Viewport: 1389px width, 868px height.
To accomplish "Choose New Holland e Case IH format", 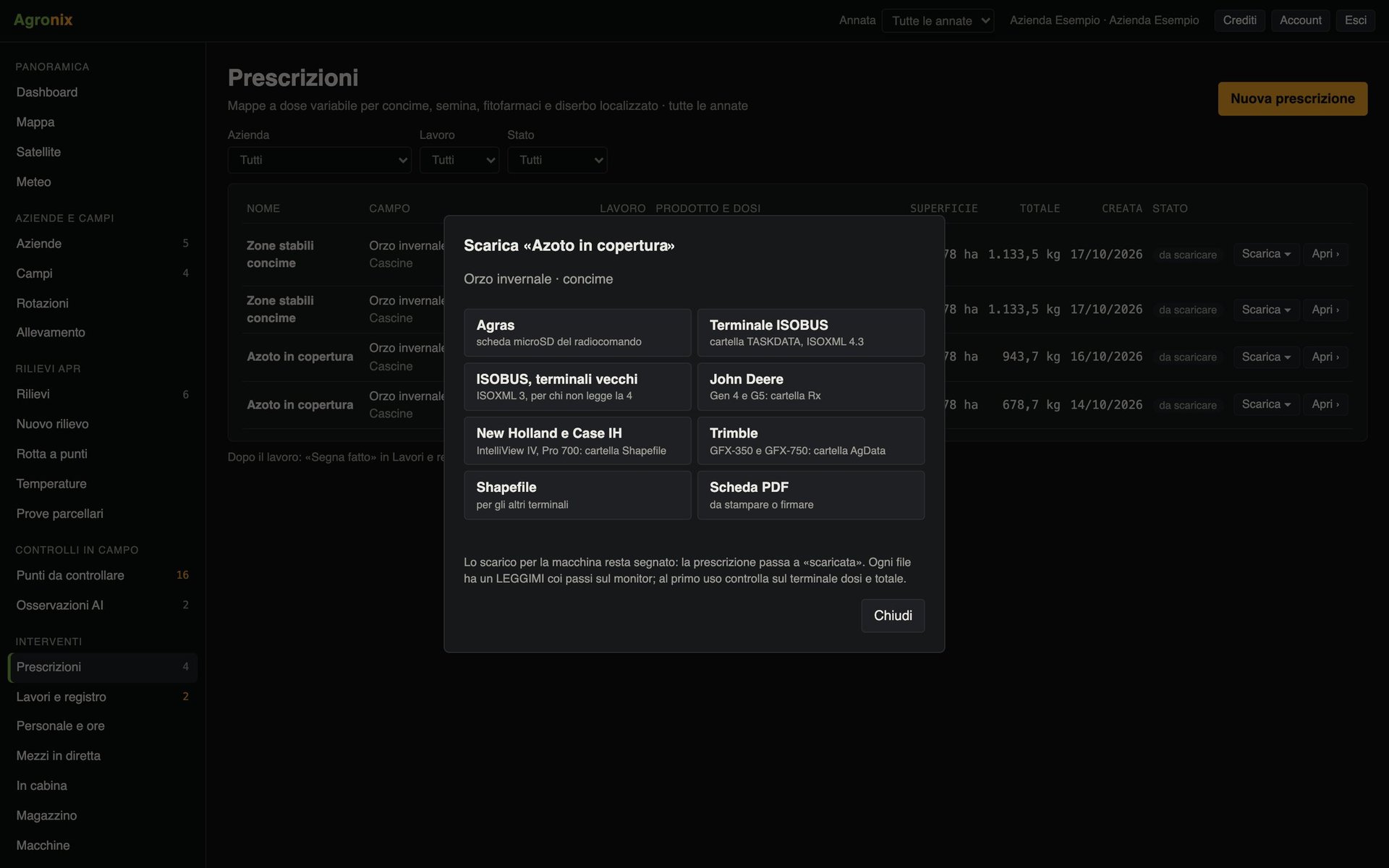I will click(577, 441).
